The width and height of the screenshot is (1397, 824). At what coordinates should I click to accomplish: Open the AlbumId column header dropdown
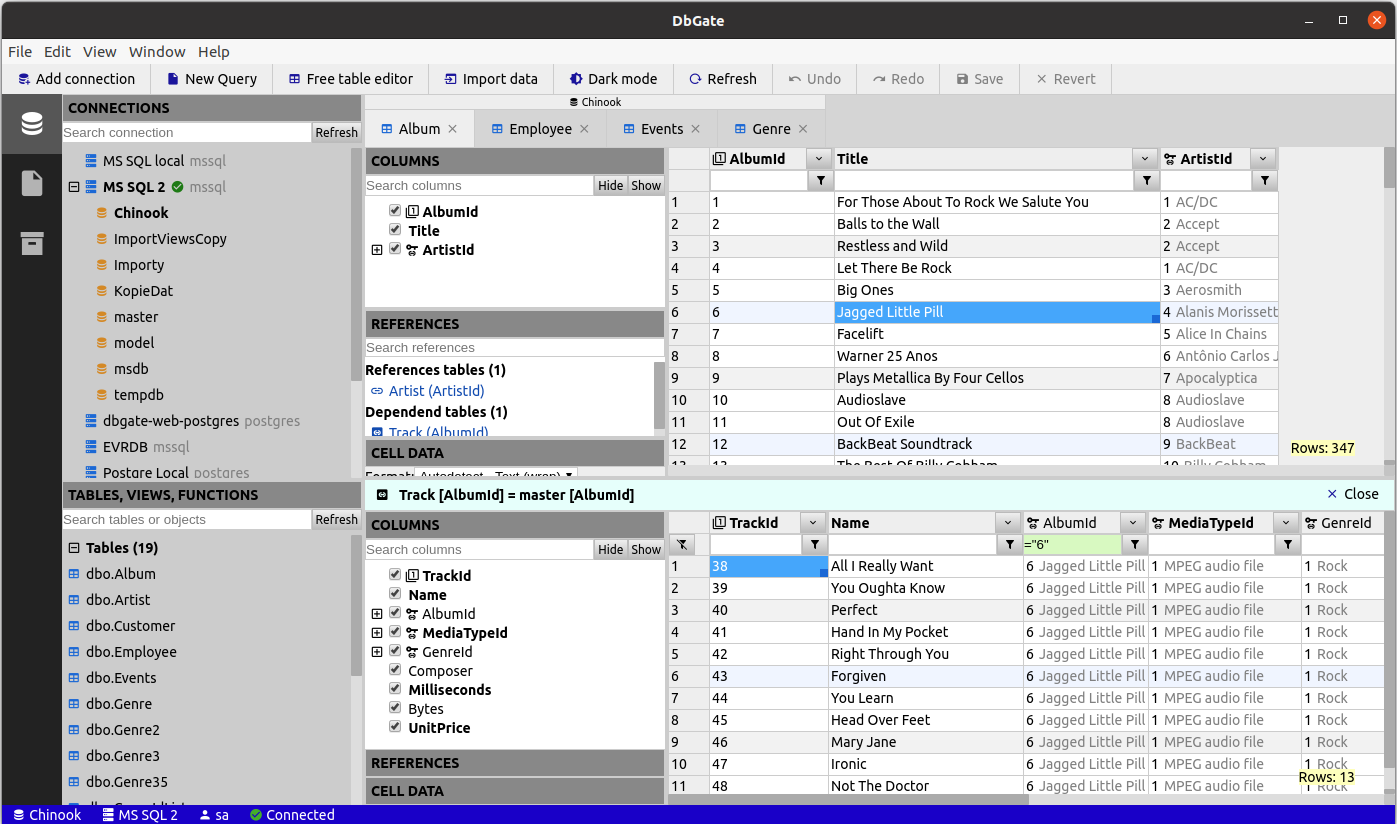819,159
